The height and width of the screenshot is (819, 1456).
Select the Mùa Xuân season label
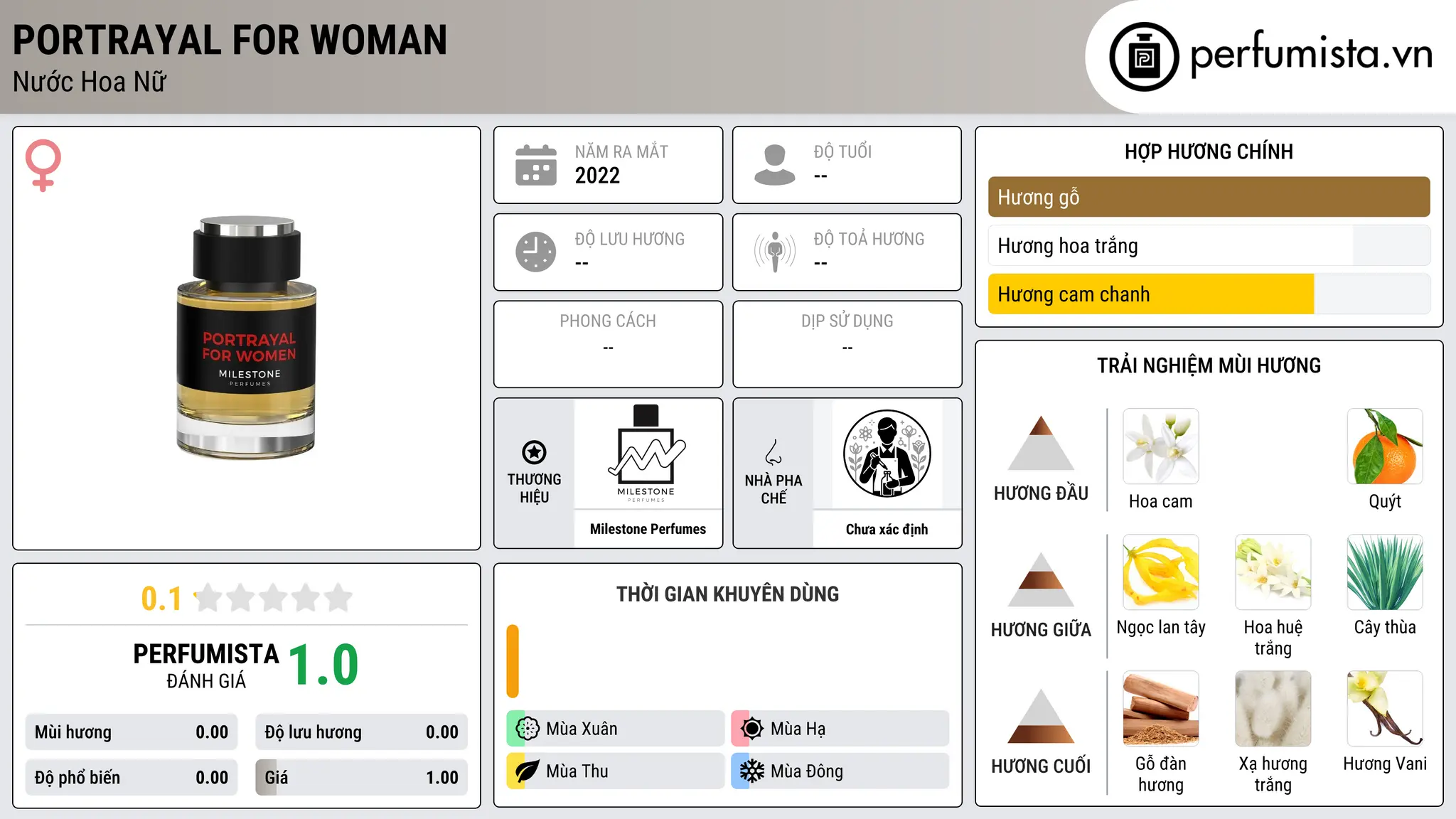pyautogui.click(x=582, y=729)
